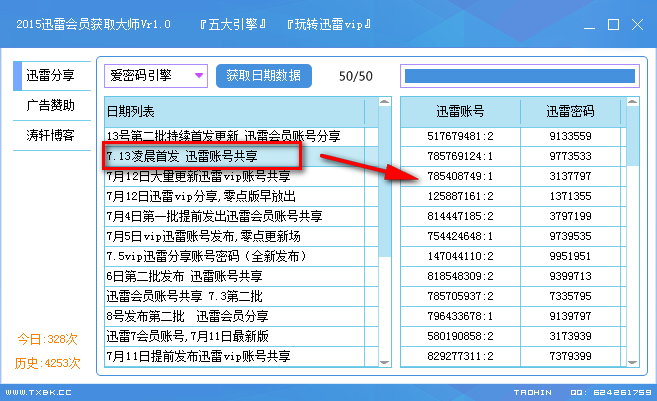Image resolution: width=657 pixels, height=401 pixels.
Task: Select account cell 147044110:2
Action: pyautogui.click(x=460, y=256)
